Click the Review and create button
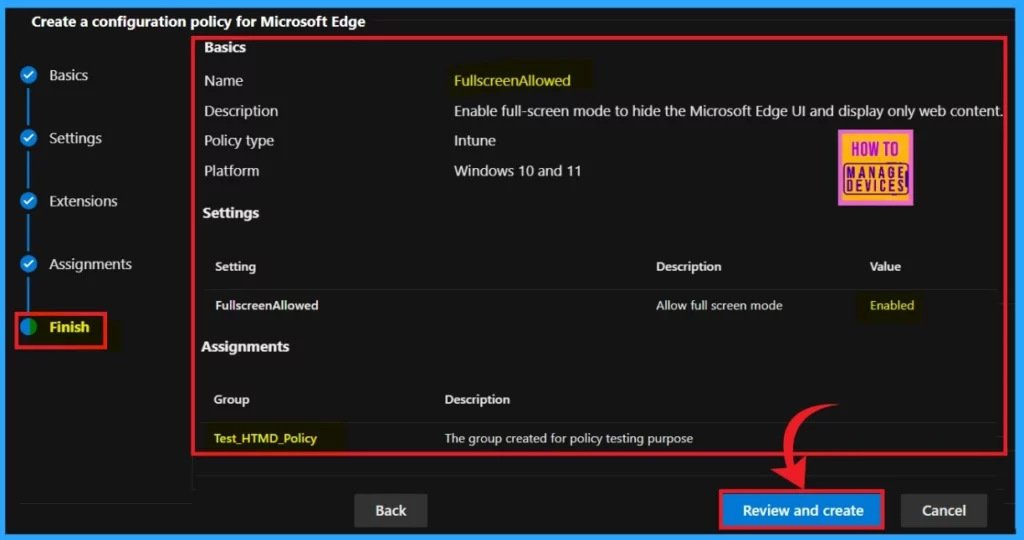This screenshot has width=1024, height=540. [x=802, y=510]
